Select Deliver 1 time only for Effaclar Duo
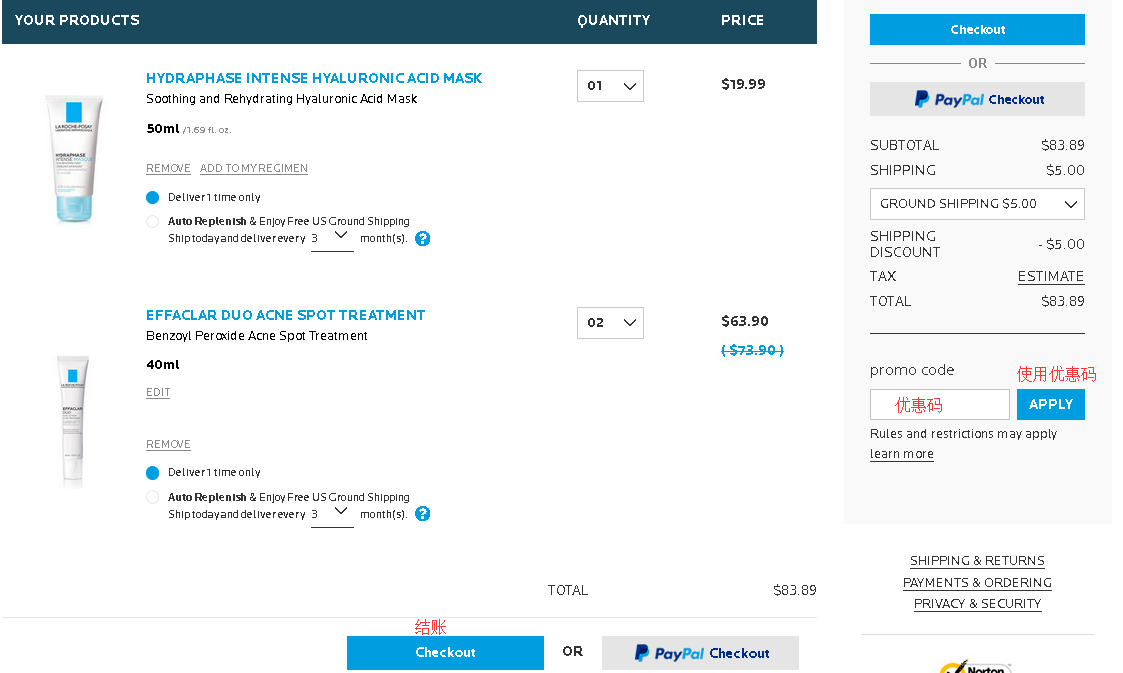The image size is (1123, 673). [x=153, y=473]
